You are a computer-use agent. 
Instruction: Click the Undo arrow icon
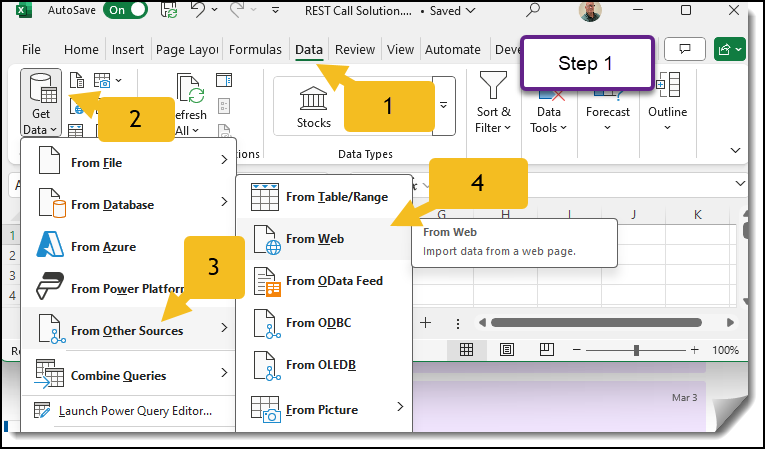[x=199, y=10]
